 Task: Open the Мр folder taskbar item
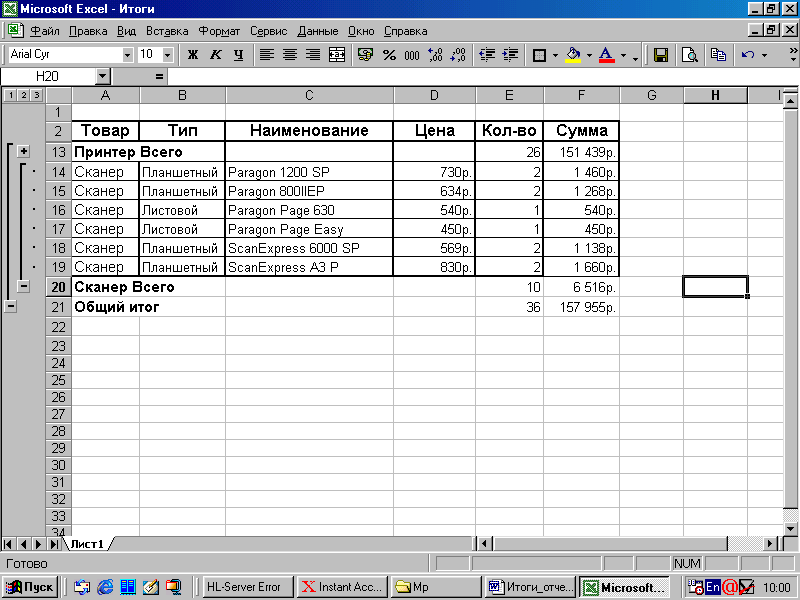click(x=436, y=587)
